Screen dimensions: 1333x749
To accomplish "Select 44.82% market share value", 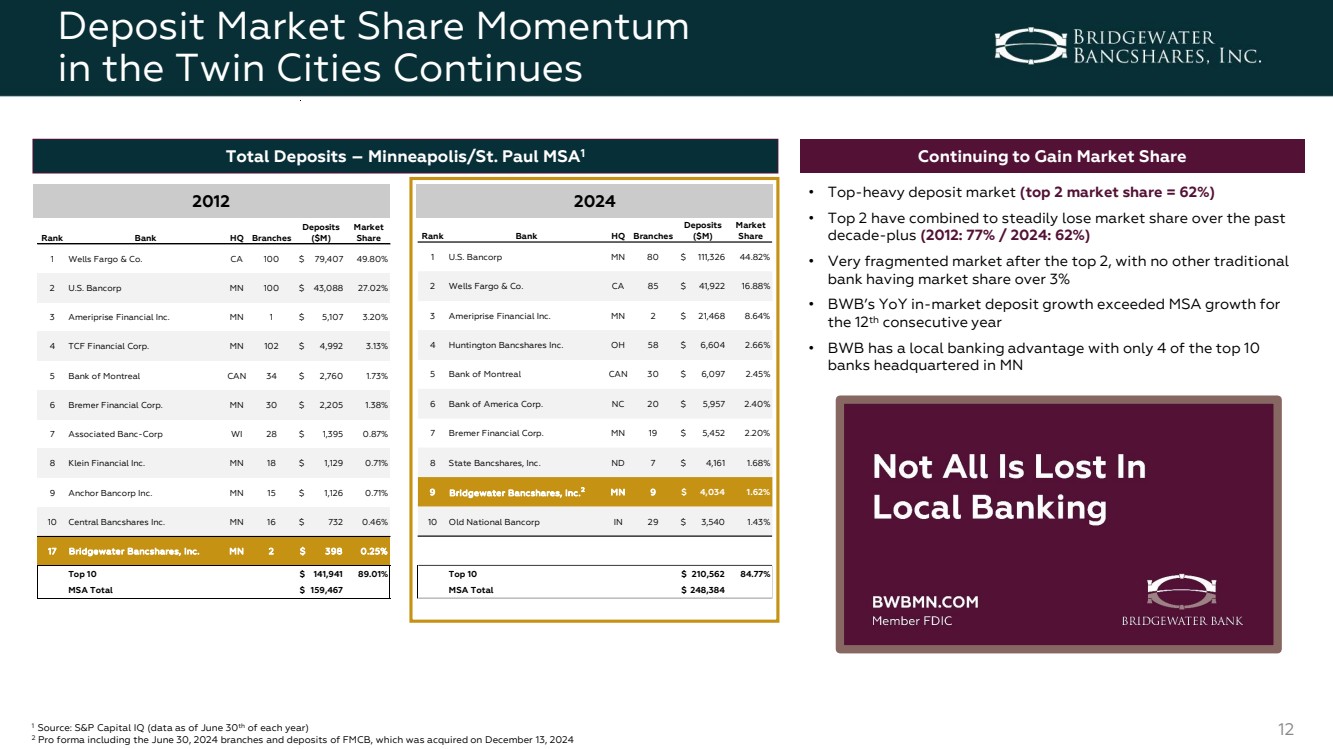I will pyautogui.click(x=754, y=257).
